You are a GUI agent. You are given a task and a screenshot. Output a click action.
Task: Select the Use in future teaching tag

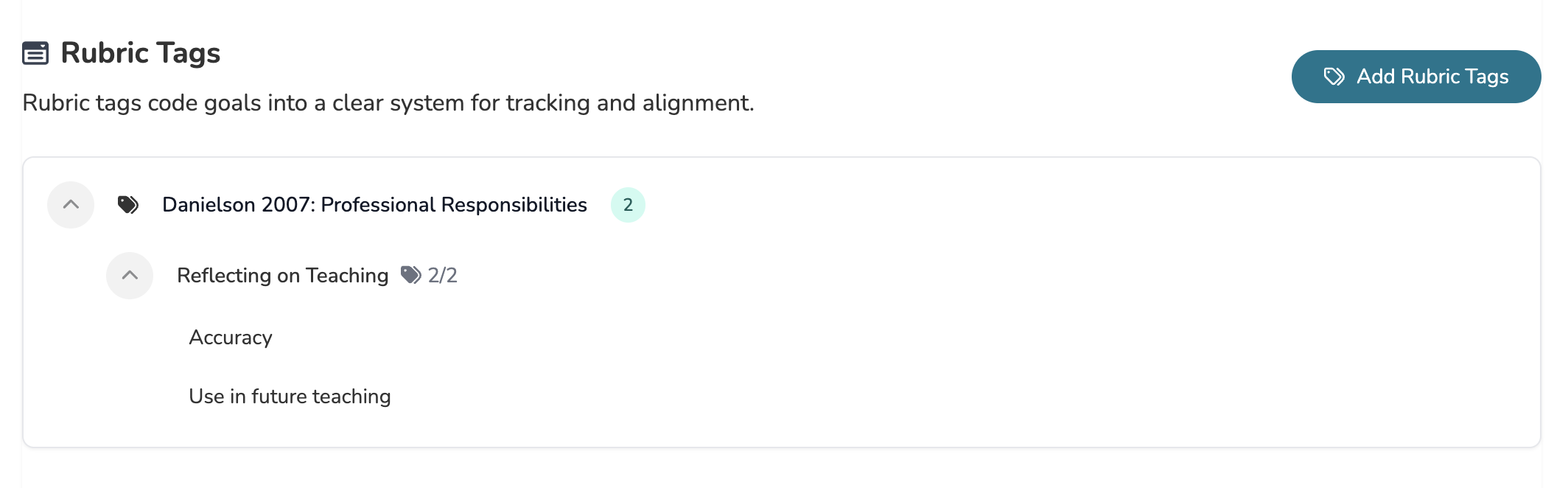coord(290,397)
